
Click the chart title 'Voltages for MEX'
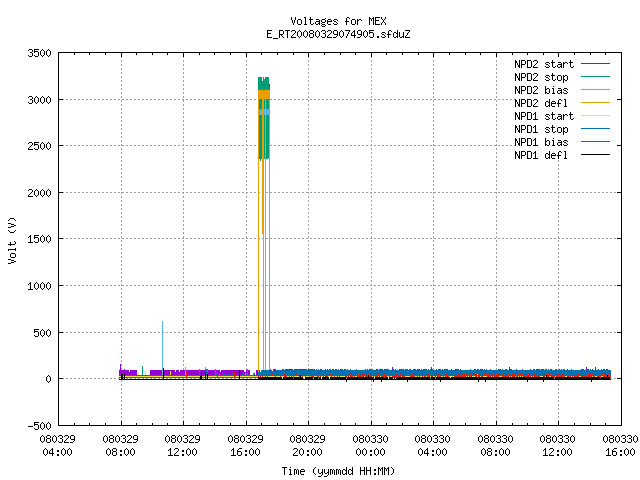[338, 21]
